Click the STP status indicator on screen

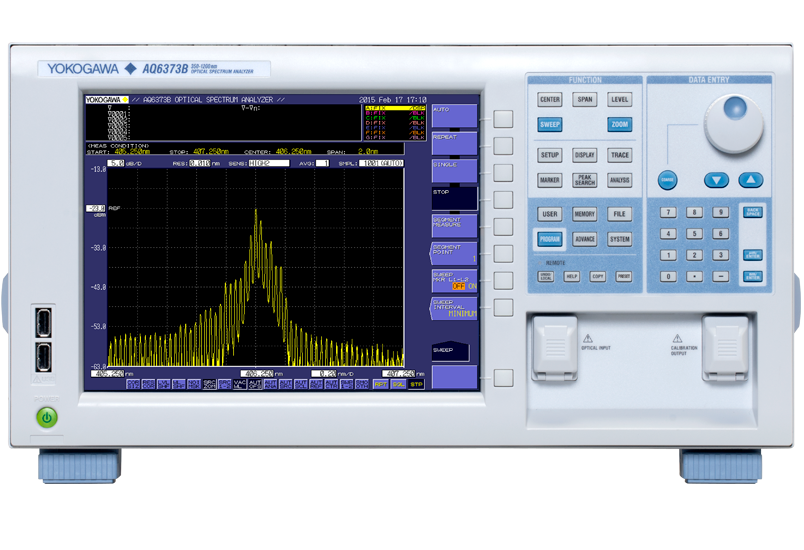(x=416, y=384)
